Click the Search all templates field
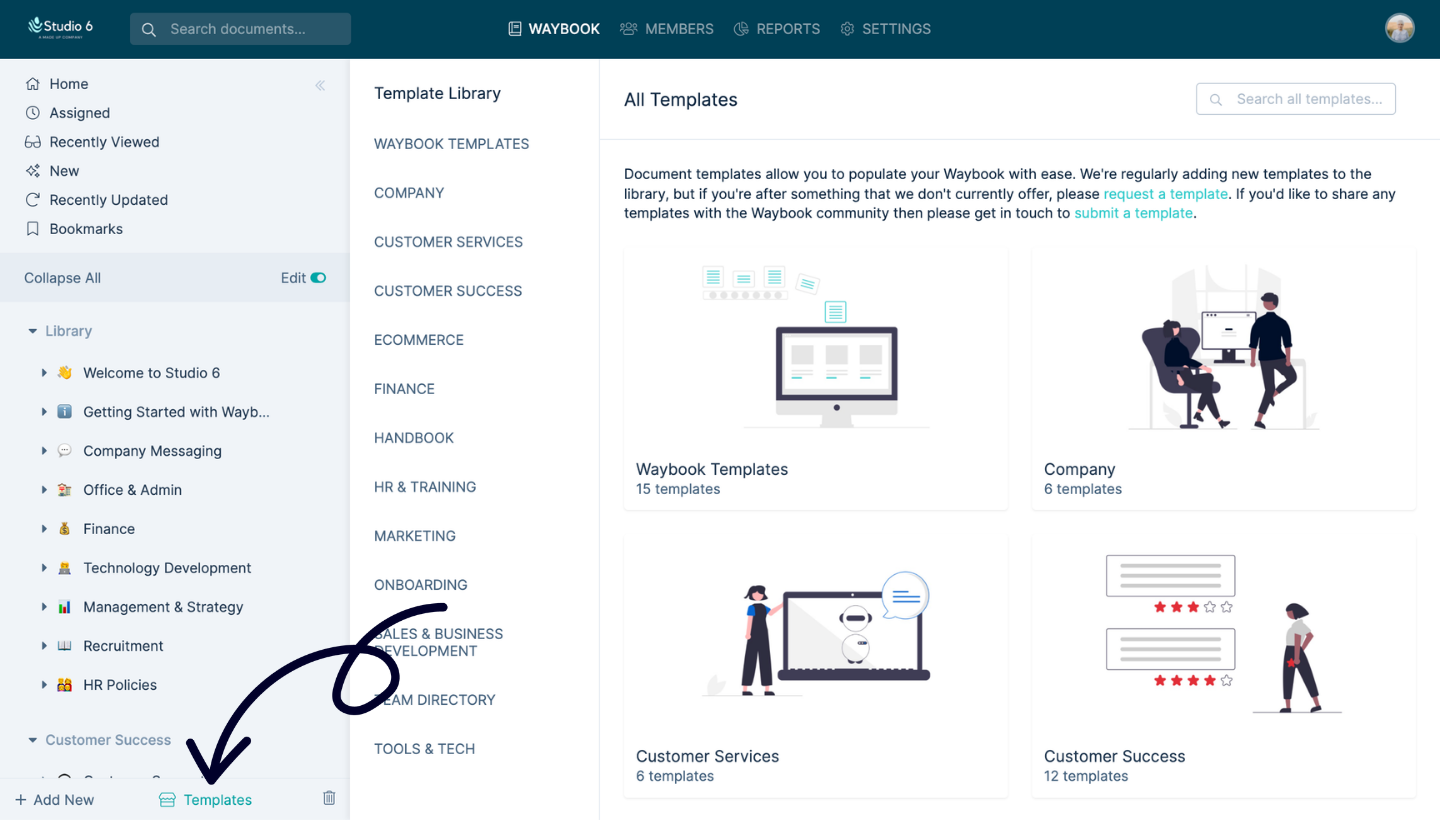The width and height of the screenshot is (1440, 820). point(1295,98)
